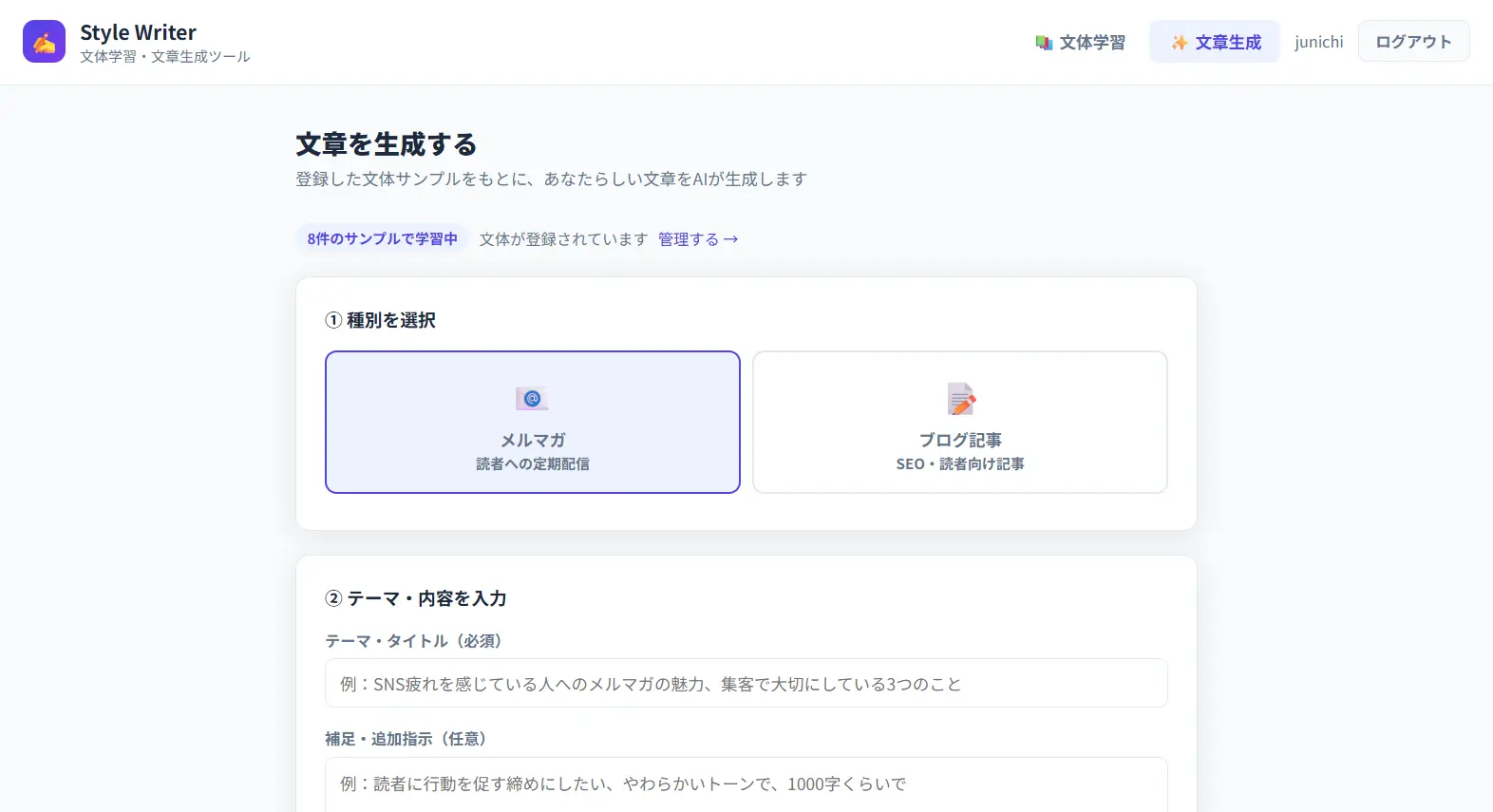Open the 管理する link
The height and width of the screenshot is (812, 1493).
689,239
